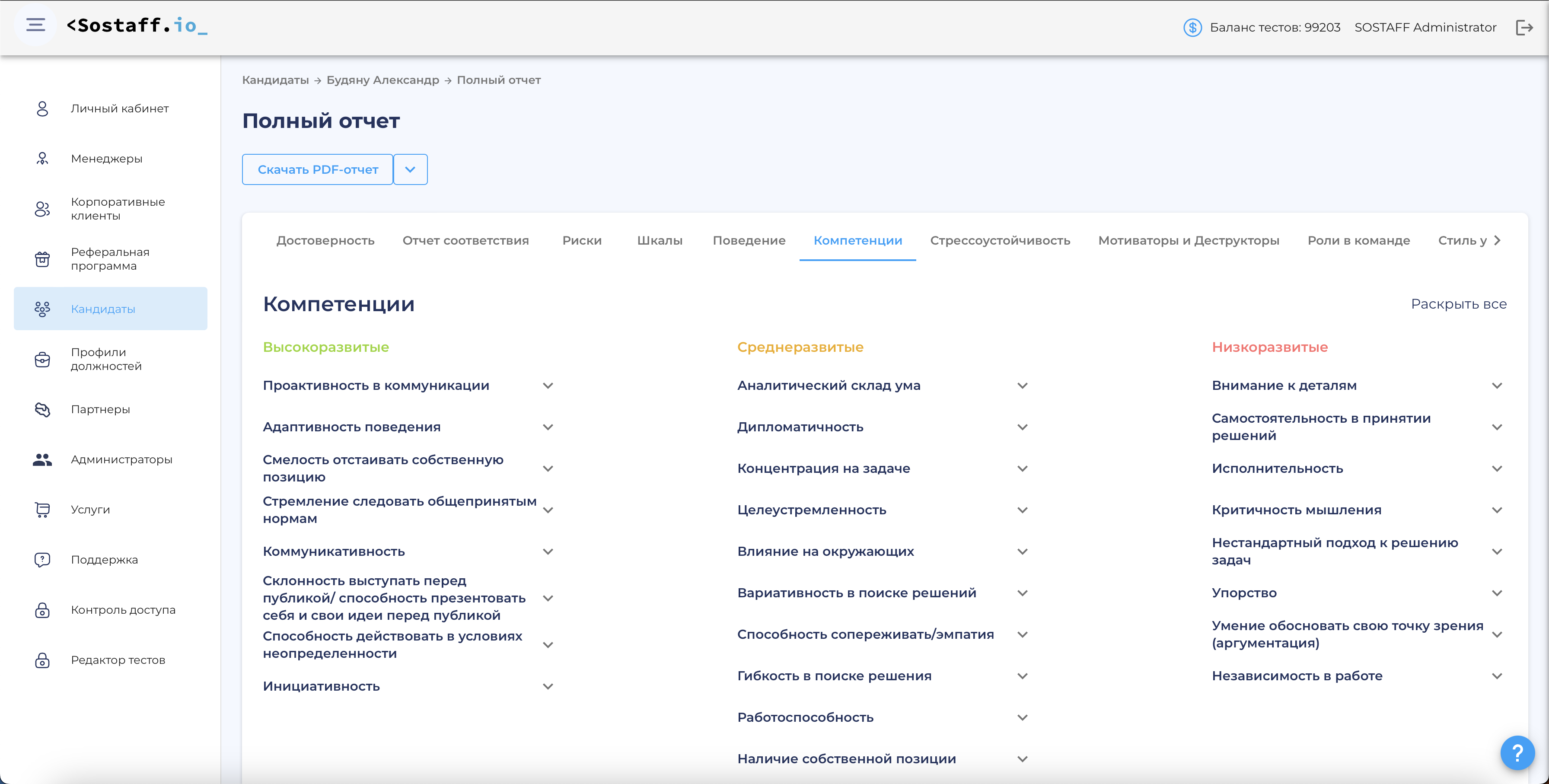Open the Стрессоустойчивость tab

tap(1000, 240)
